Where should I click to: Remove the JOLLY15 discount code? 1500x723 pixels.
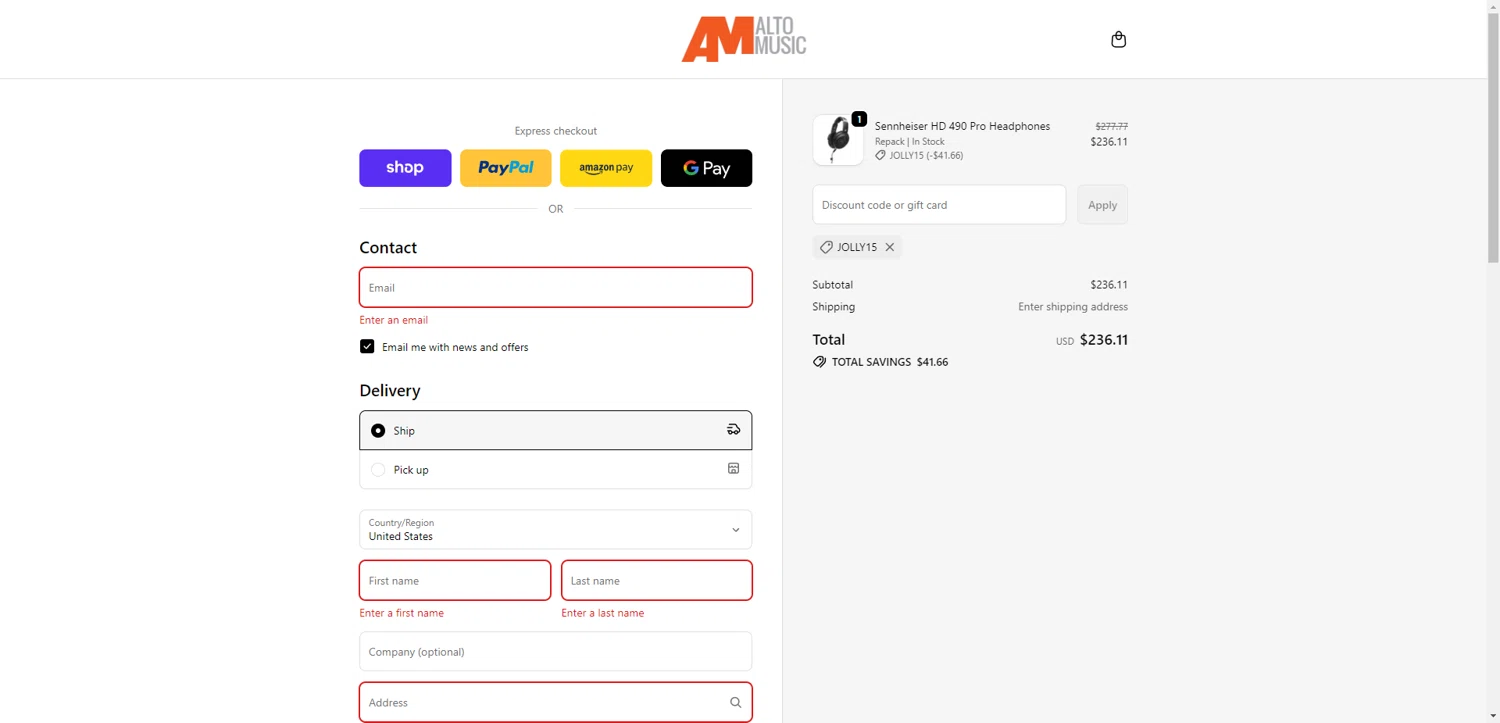click(889, 247)
